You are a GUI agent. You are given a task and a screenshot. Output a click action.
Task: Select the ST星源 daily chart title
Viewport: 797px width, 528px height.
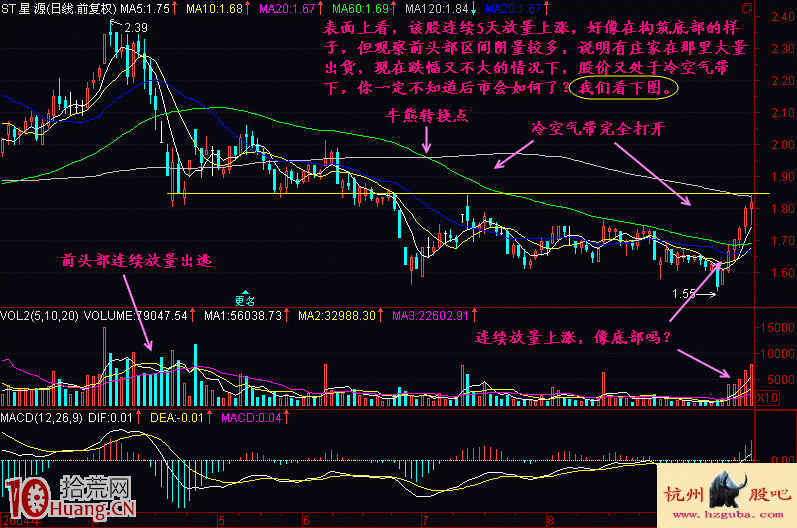pos(58,9)
